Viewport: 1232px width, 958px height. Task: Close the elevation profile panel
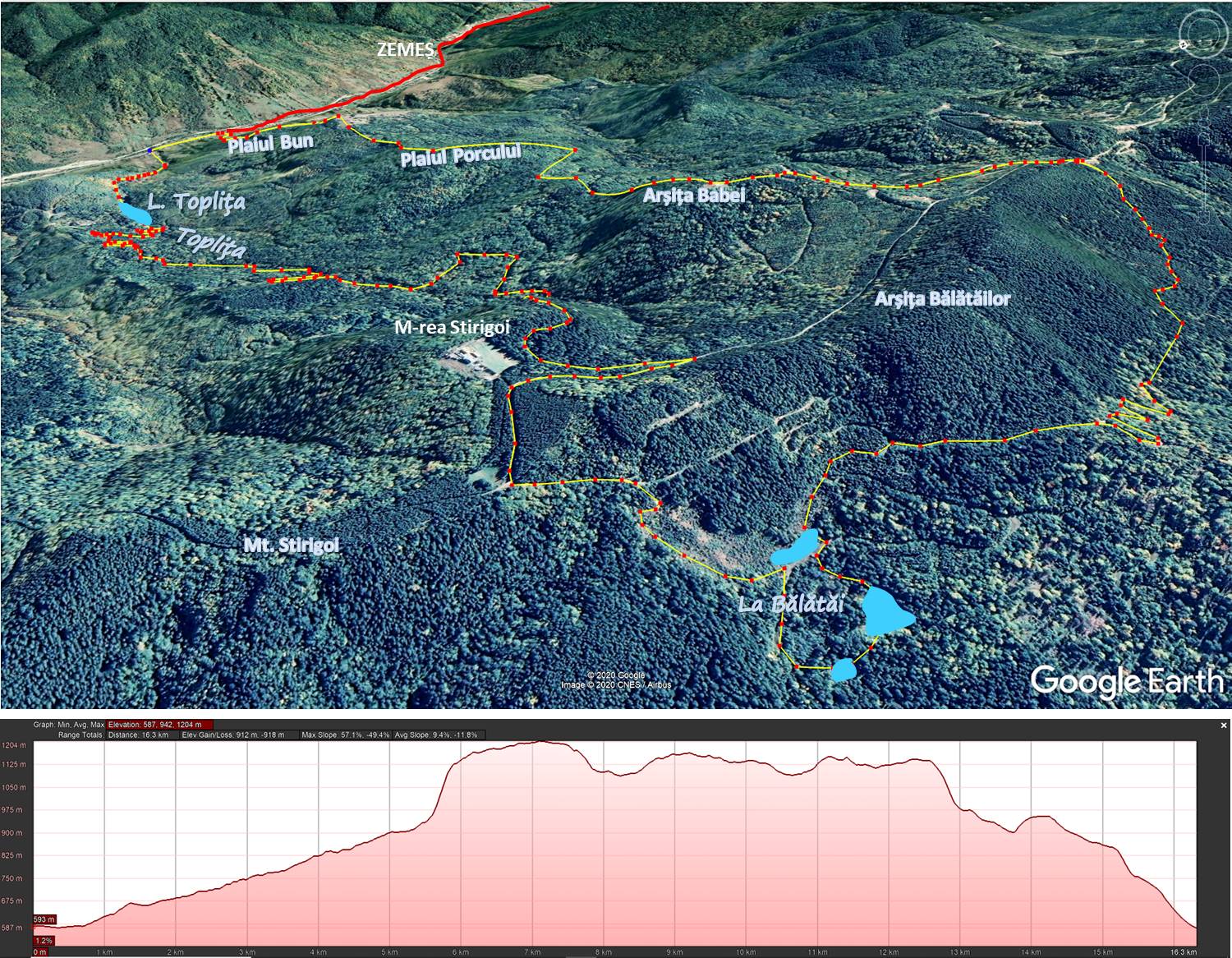coord(1224,725)
